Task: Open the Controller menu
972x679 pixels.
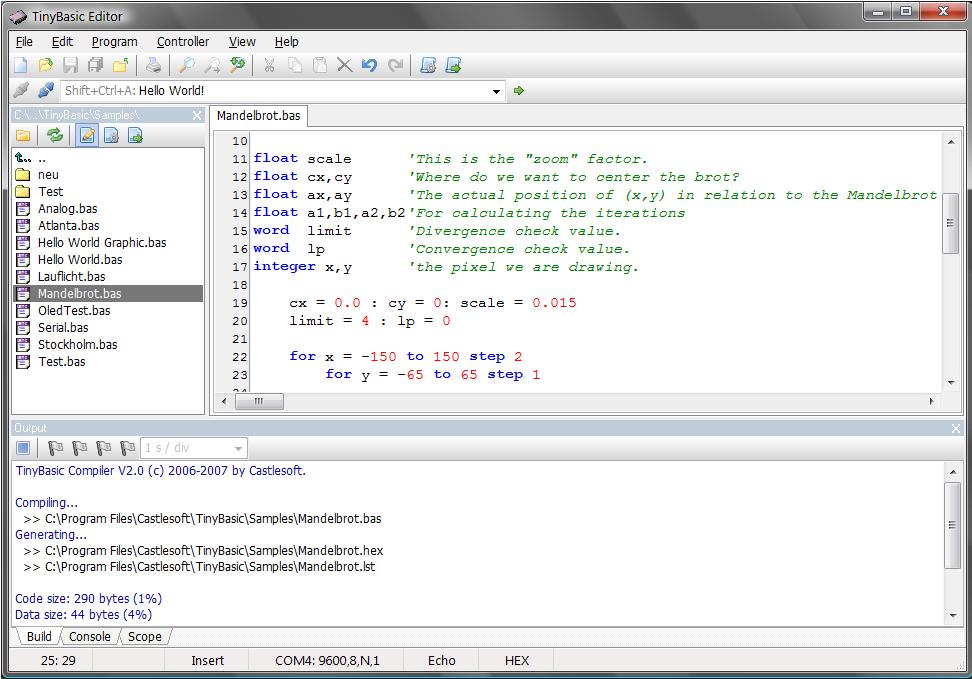Action: click(183, 42)
